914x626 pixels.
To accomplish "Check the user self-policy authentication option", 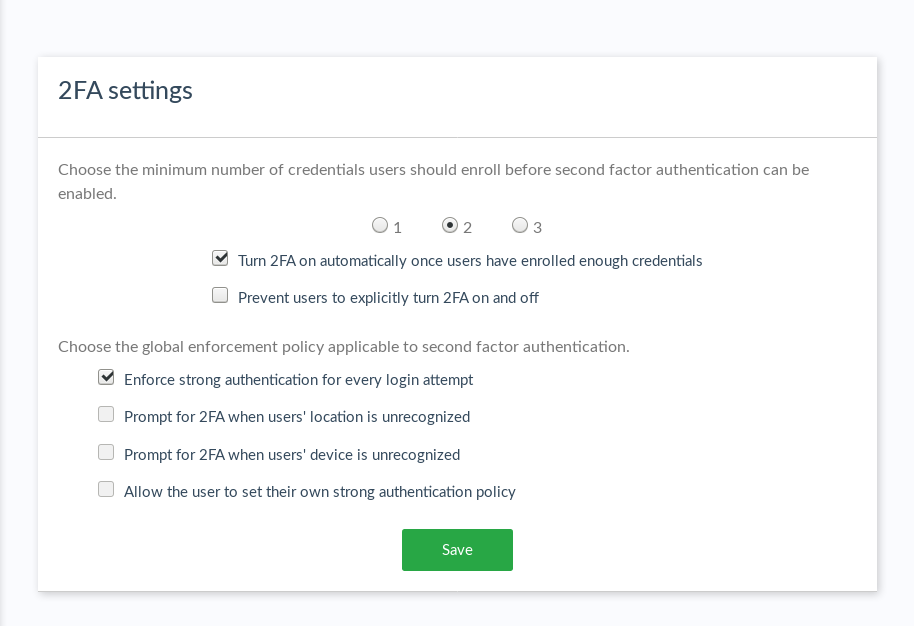I will coord(106,489).
